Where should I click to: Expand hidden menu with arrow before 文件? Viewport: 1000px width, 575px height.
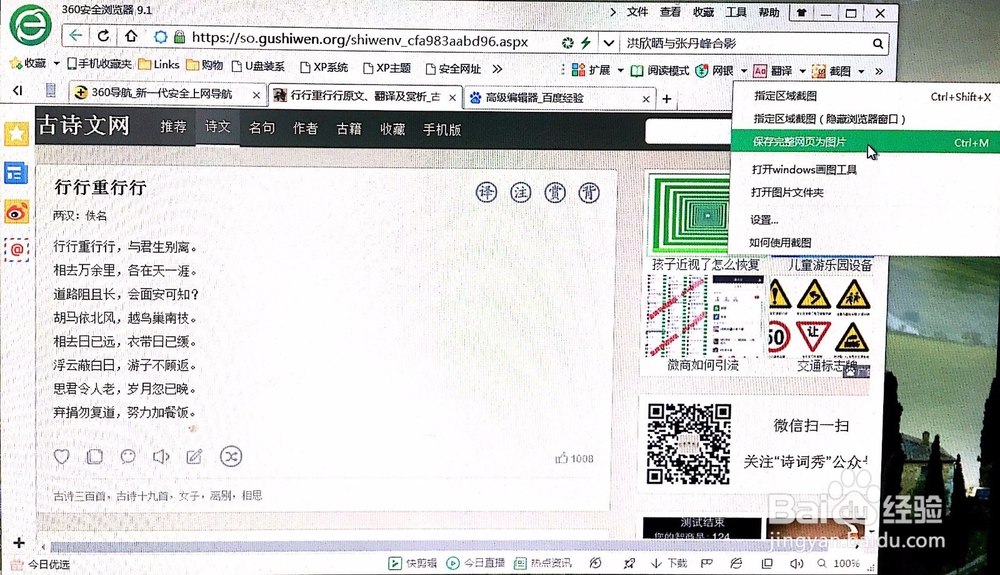coord(613,11)
